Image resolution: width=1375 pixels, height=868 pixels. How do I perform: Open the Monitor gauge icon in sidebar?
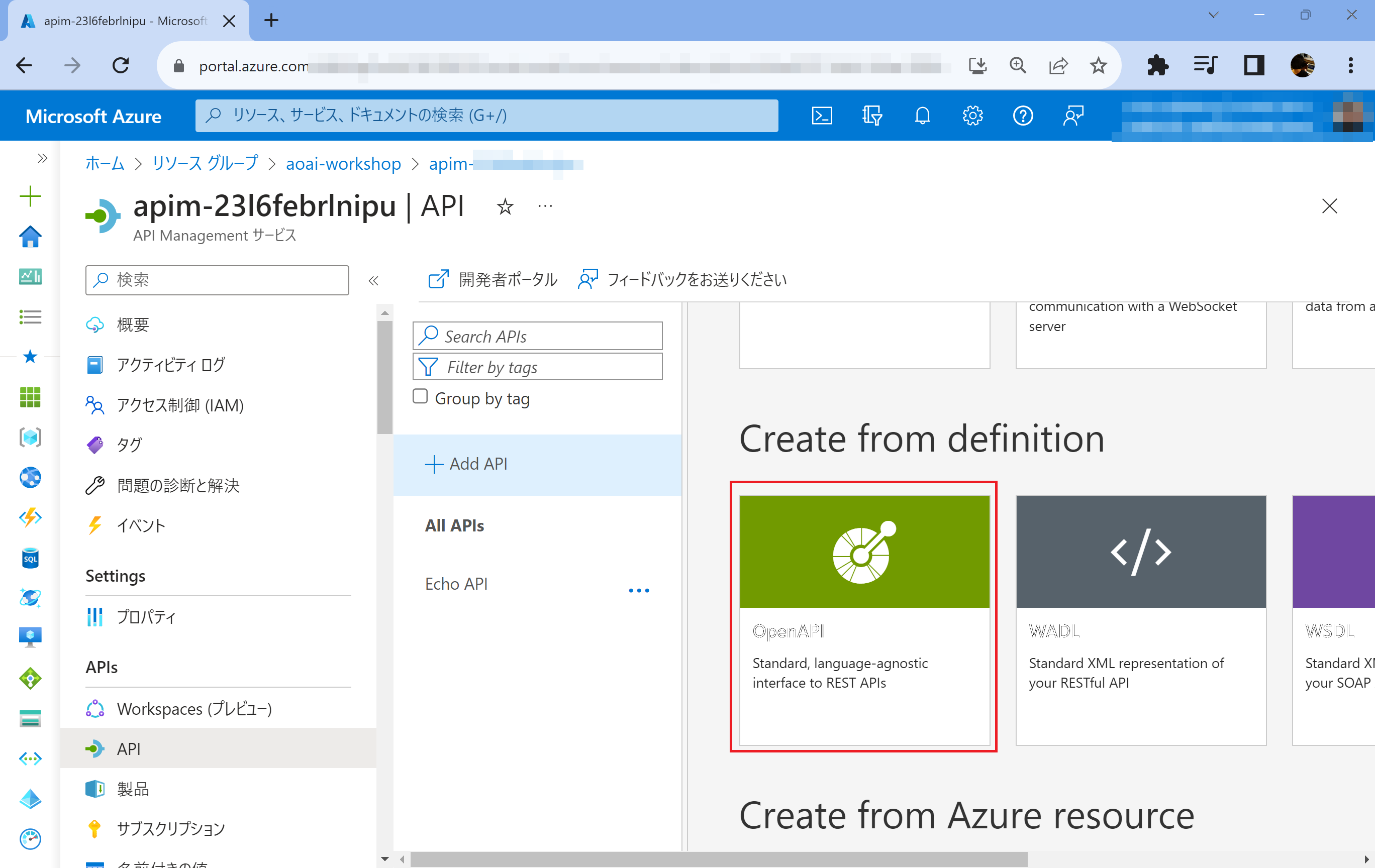click(x=30, y=839)
